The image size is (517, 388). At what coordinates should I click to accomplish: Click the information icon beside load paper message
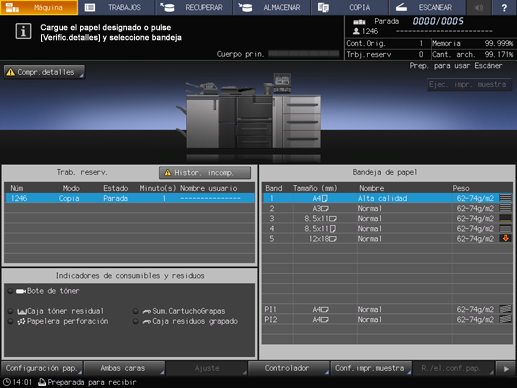click(x=23, y=32)
